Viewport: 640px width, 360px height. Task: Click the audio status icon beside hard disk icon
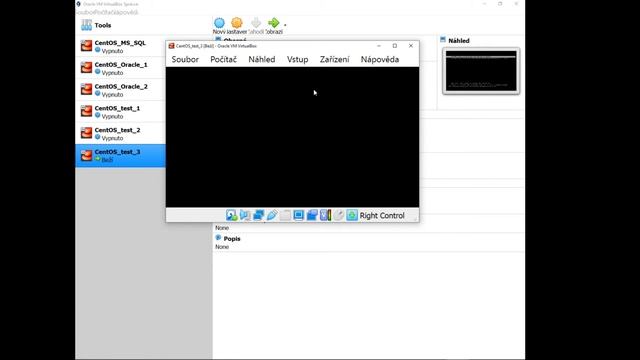(x=245, y=215)
